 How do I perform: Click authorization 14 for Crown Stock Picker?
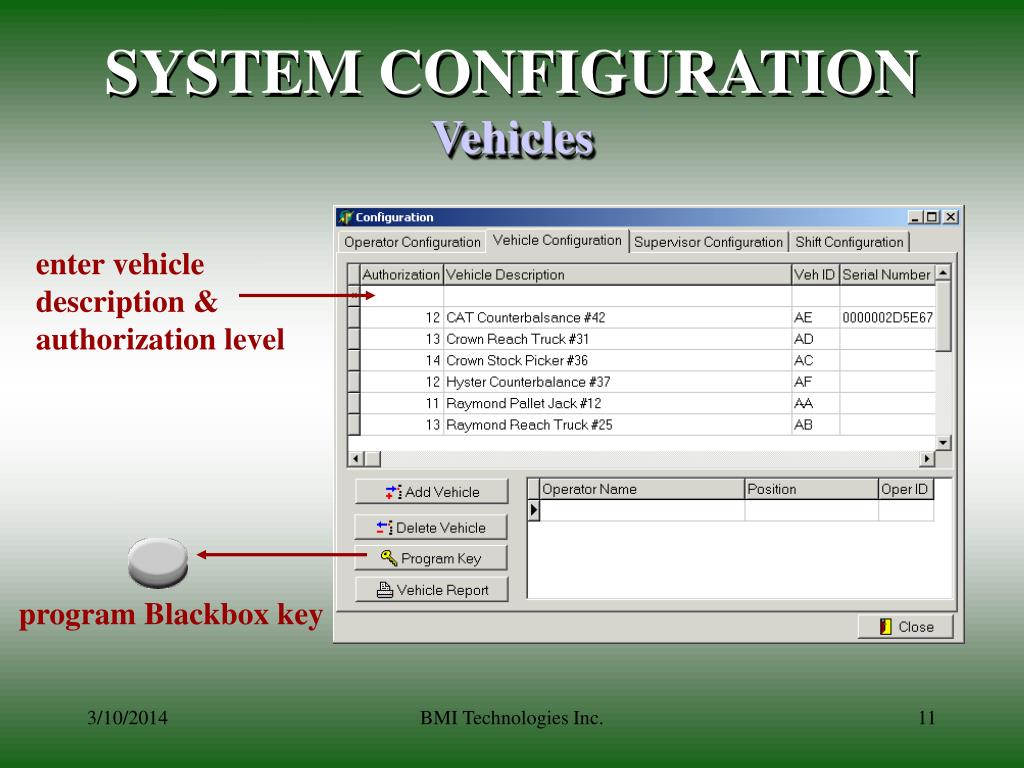pos(402,360)
